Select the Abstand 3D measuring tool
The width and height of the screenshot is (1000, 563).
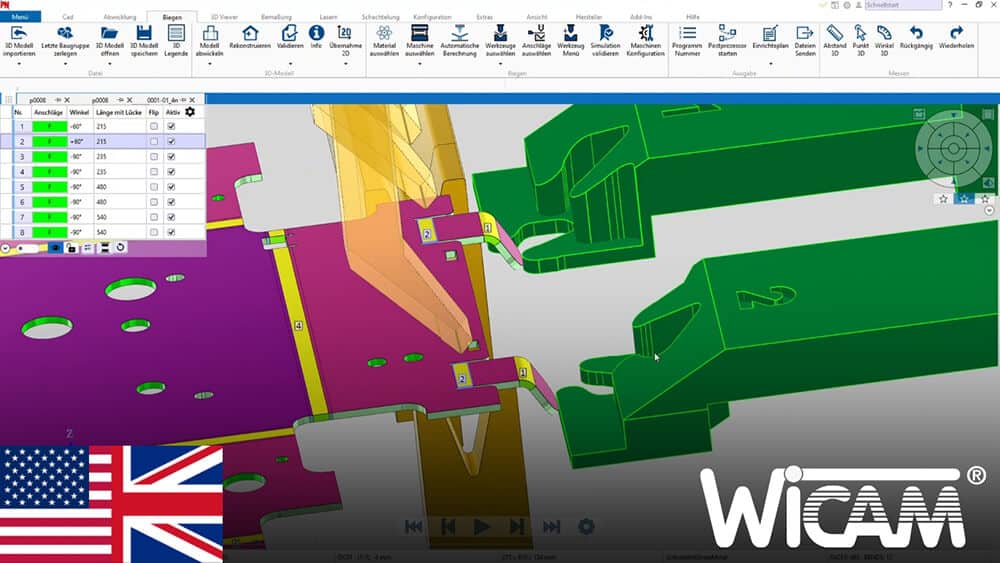coord(834,34)
